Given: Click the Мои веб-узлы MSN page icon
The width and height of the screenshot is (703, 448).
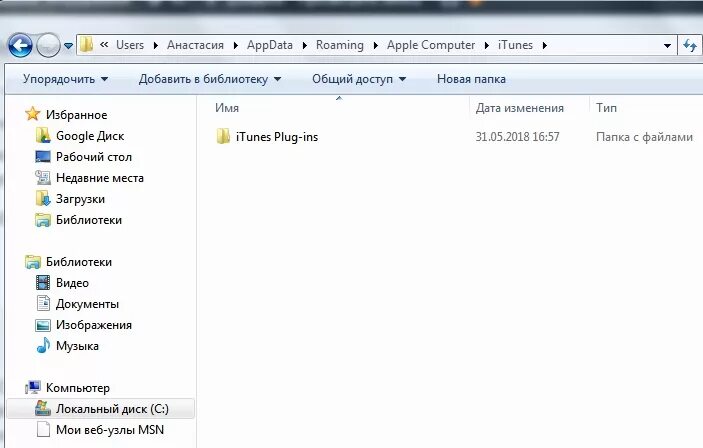Looking at the screenshot, I should pyautogui.click(x=43, y=429).
